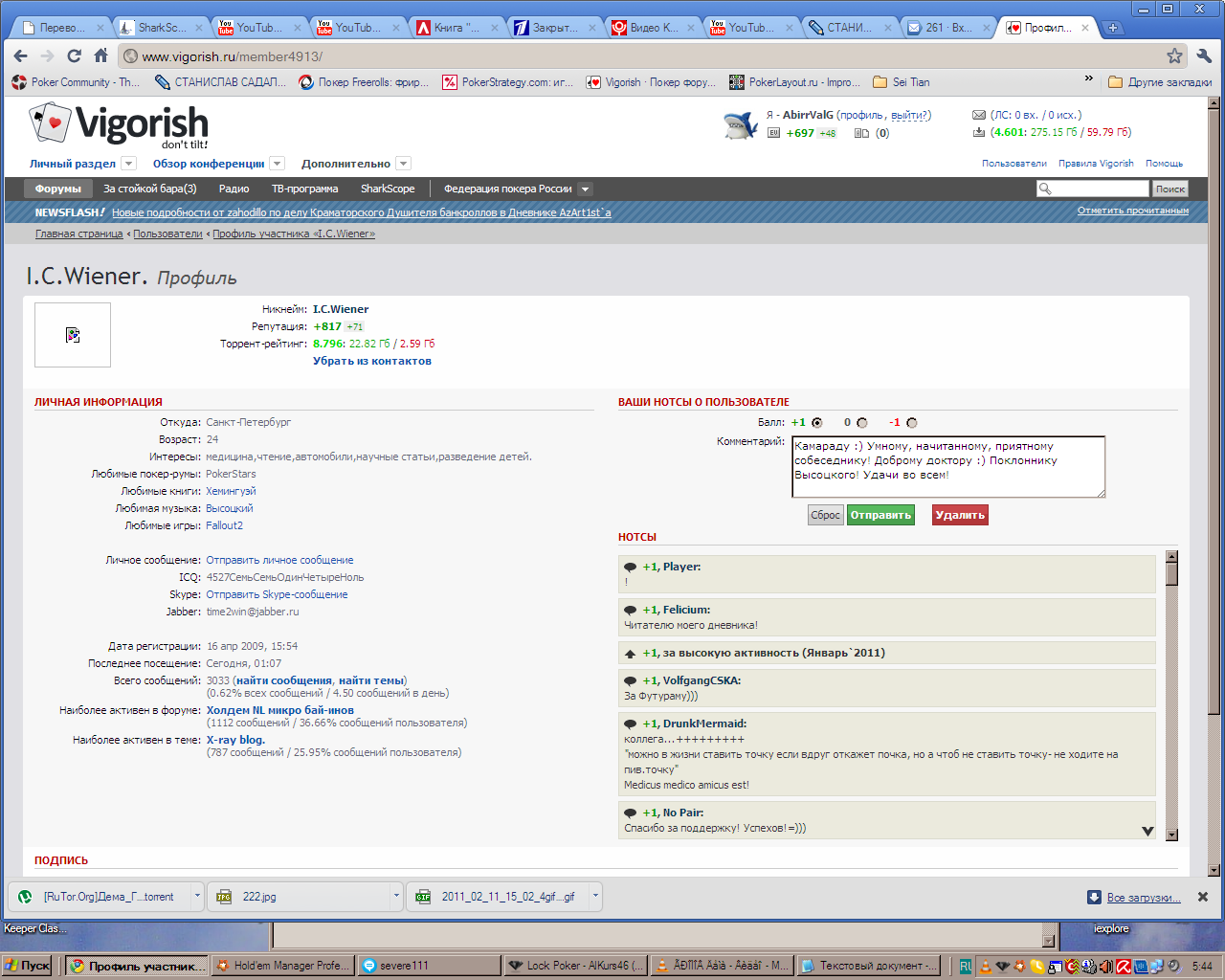Click the browser reload icon
This screenshot has width=1225, height=980.
pyautogui.click(x=74, y=56)
